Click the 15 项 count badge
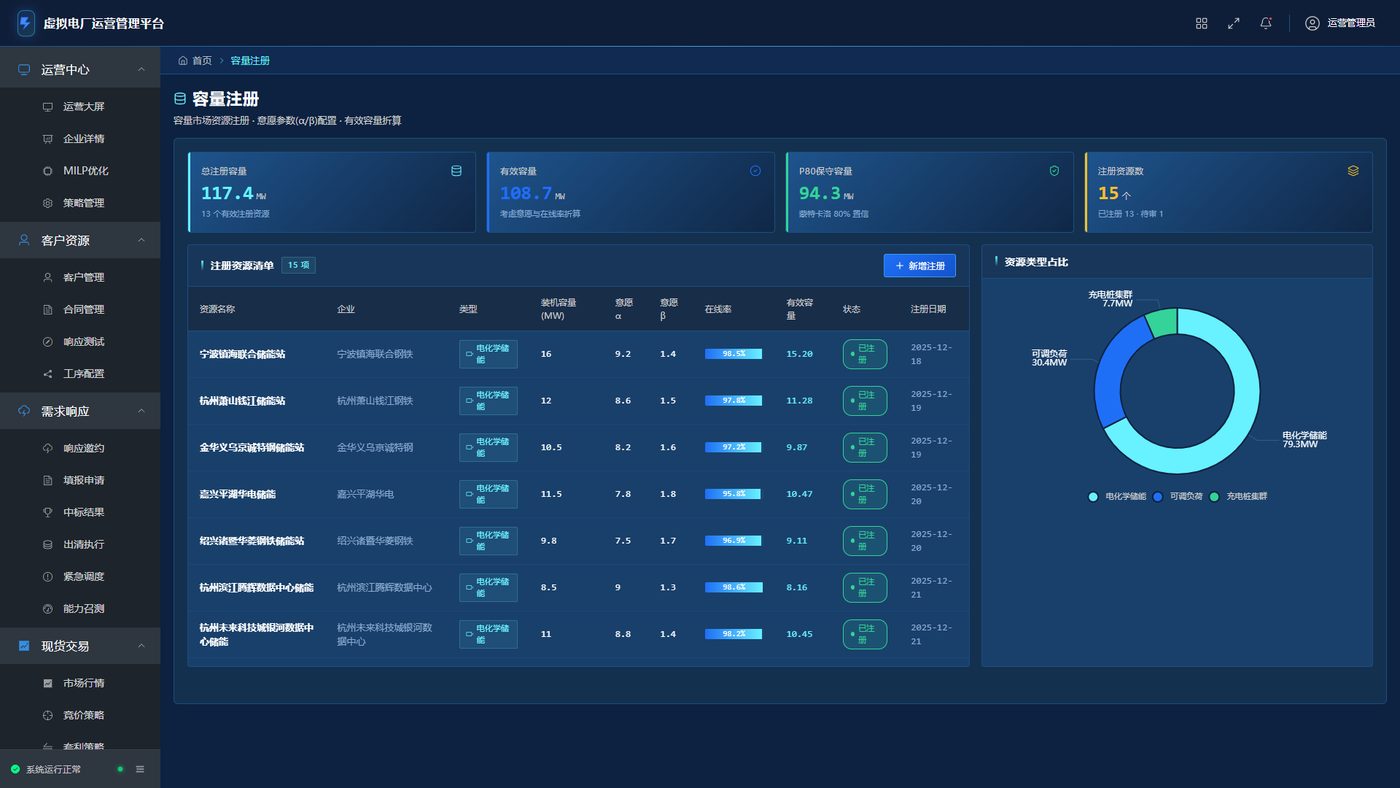 (x=299, y=265)
